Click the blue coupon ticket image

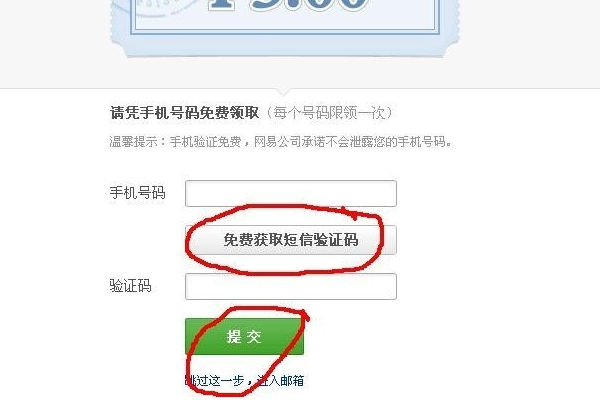point(285,28)
